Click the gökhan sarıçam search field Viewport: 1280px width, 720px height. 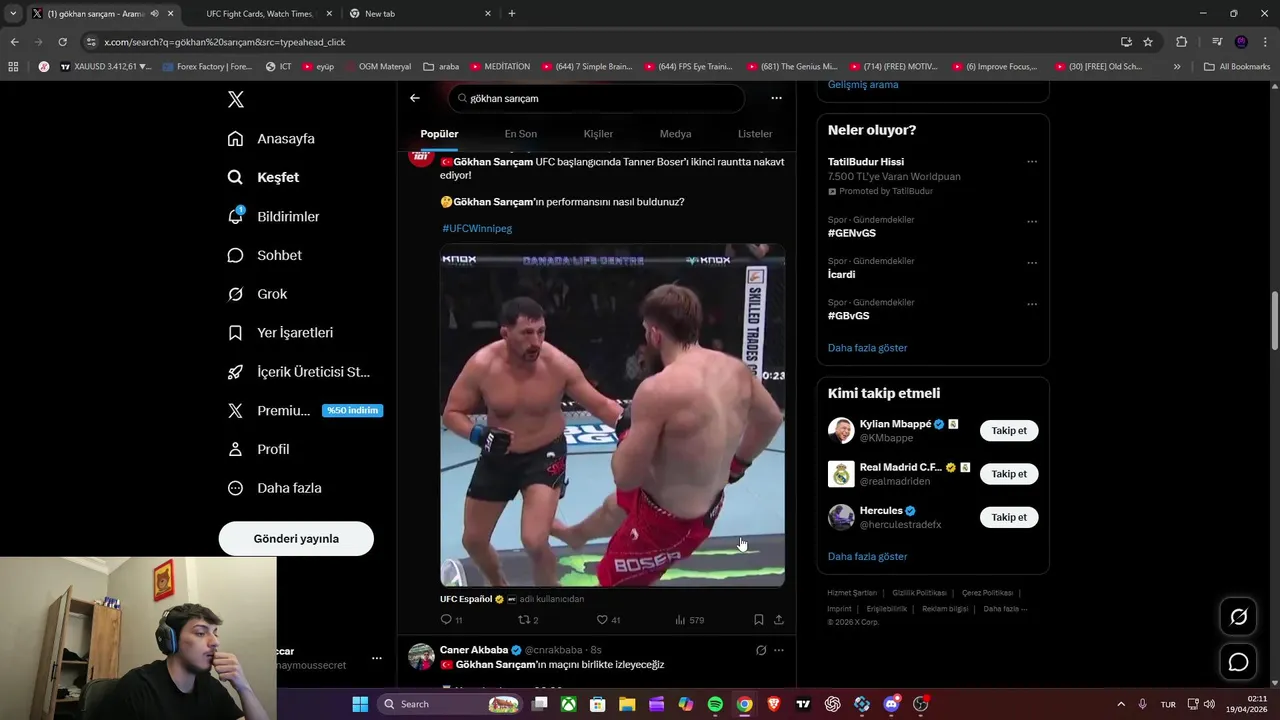point(596,98)
